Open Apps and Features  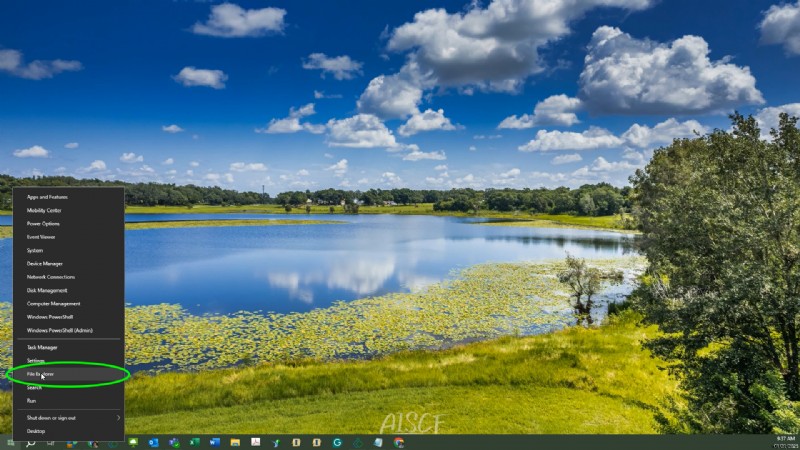click(x=46, y=197)
